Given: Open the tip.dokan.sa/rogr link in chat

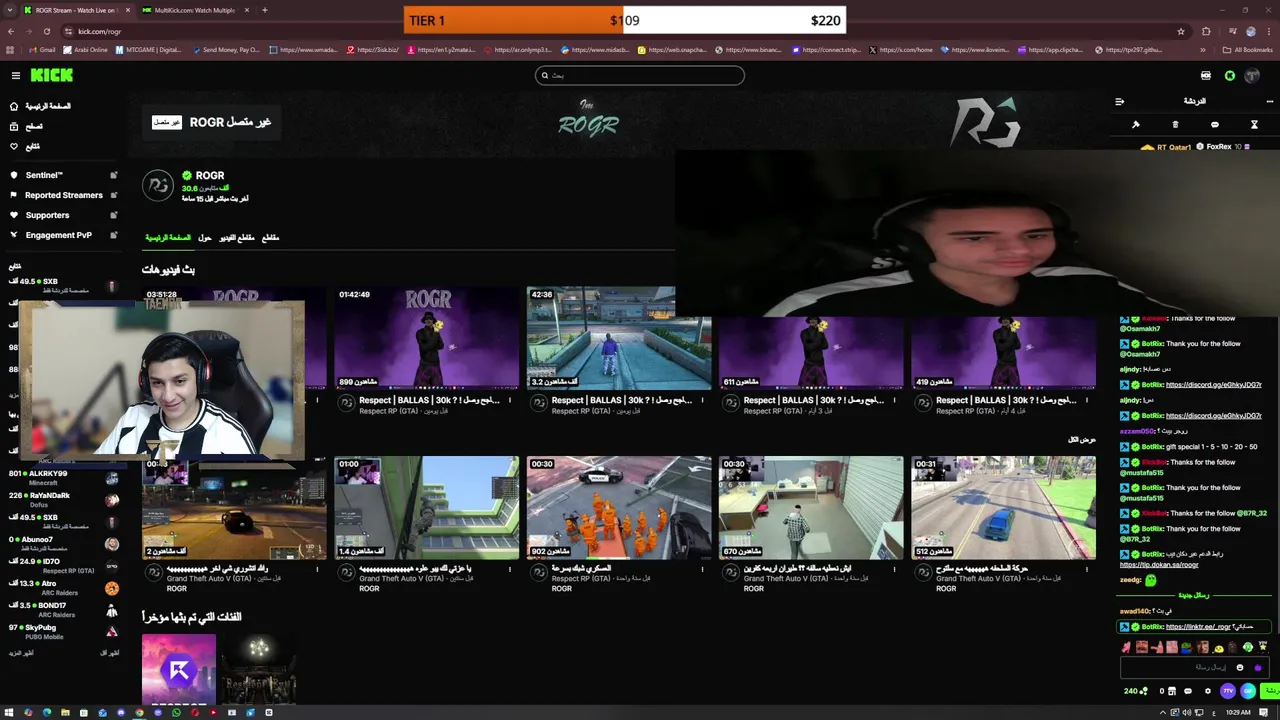Looking at the screenshot, I should (x=1158, y=565).
